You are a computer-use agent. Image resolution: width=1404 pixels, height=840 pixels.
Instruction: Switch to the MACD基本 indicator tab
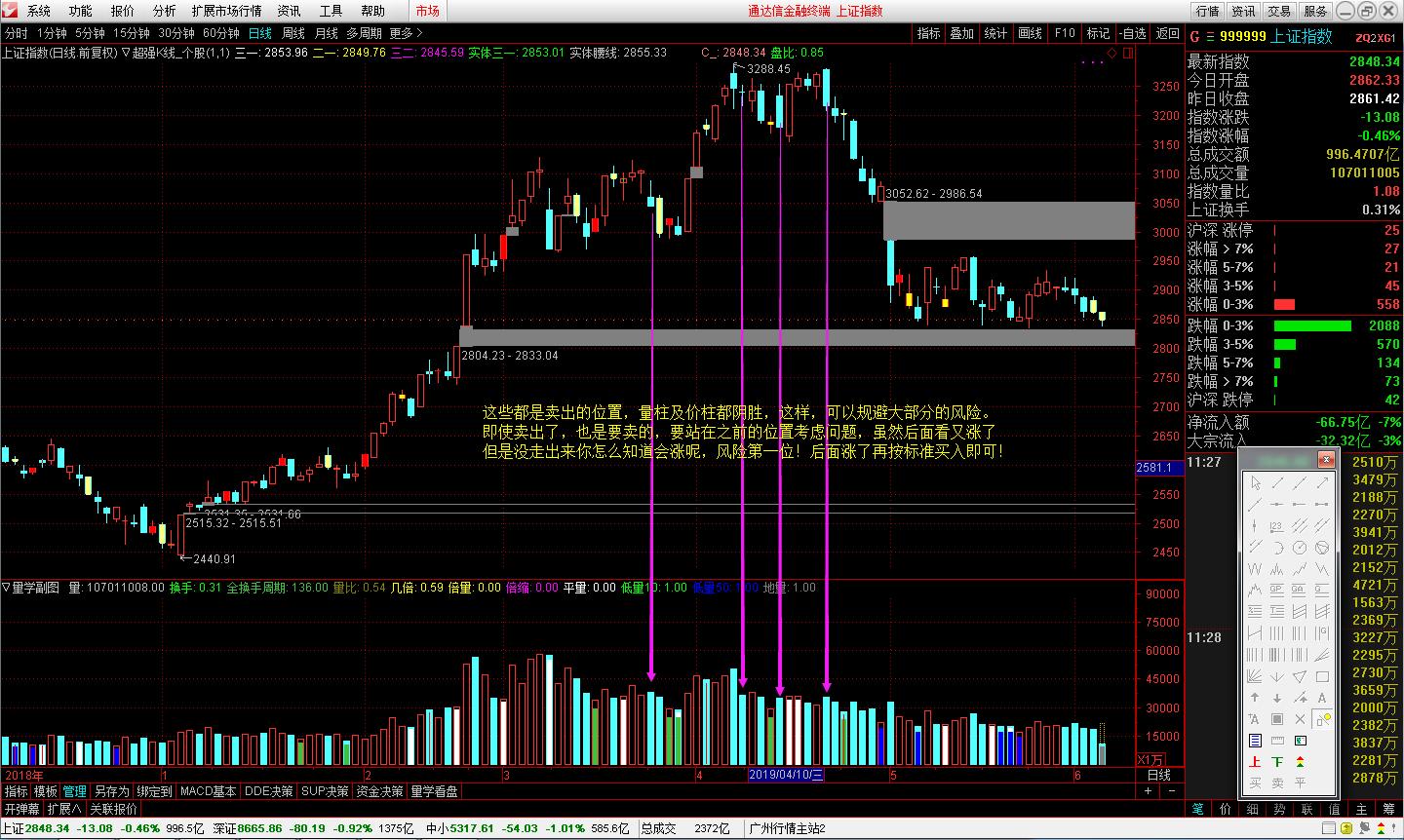pyautogui.click(x=209, y=792)
